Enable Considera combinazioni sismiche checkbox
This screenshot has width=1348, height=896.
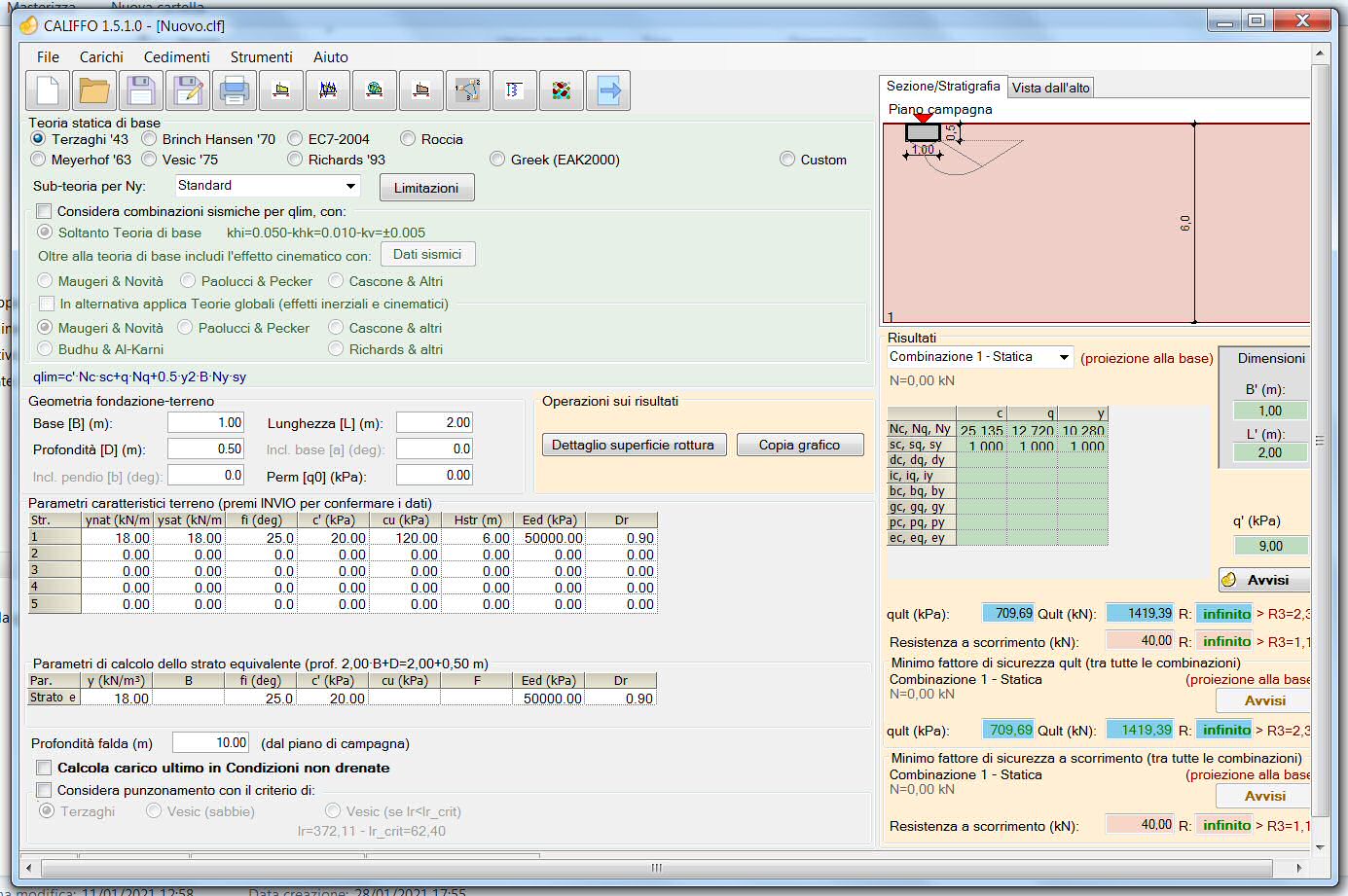coord(44,211)
